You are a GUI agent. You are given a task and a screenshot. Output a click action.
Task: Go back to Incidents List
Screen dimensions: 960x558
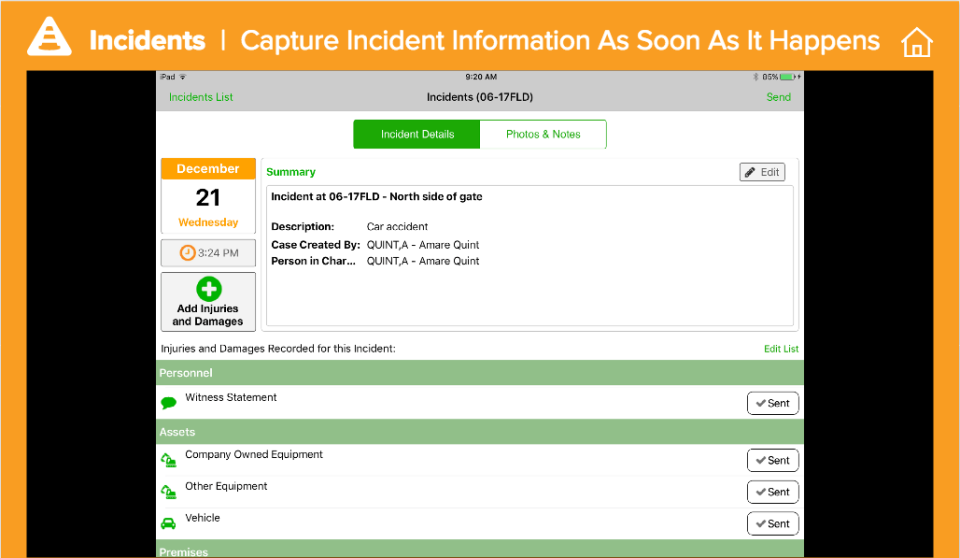(201, 97)
